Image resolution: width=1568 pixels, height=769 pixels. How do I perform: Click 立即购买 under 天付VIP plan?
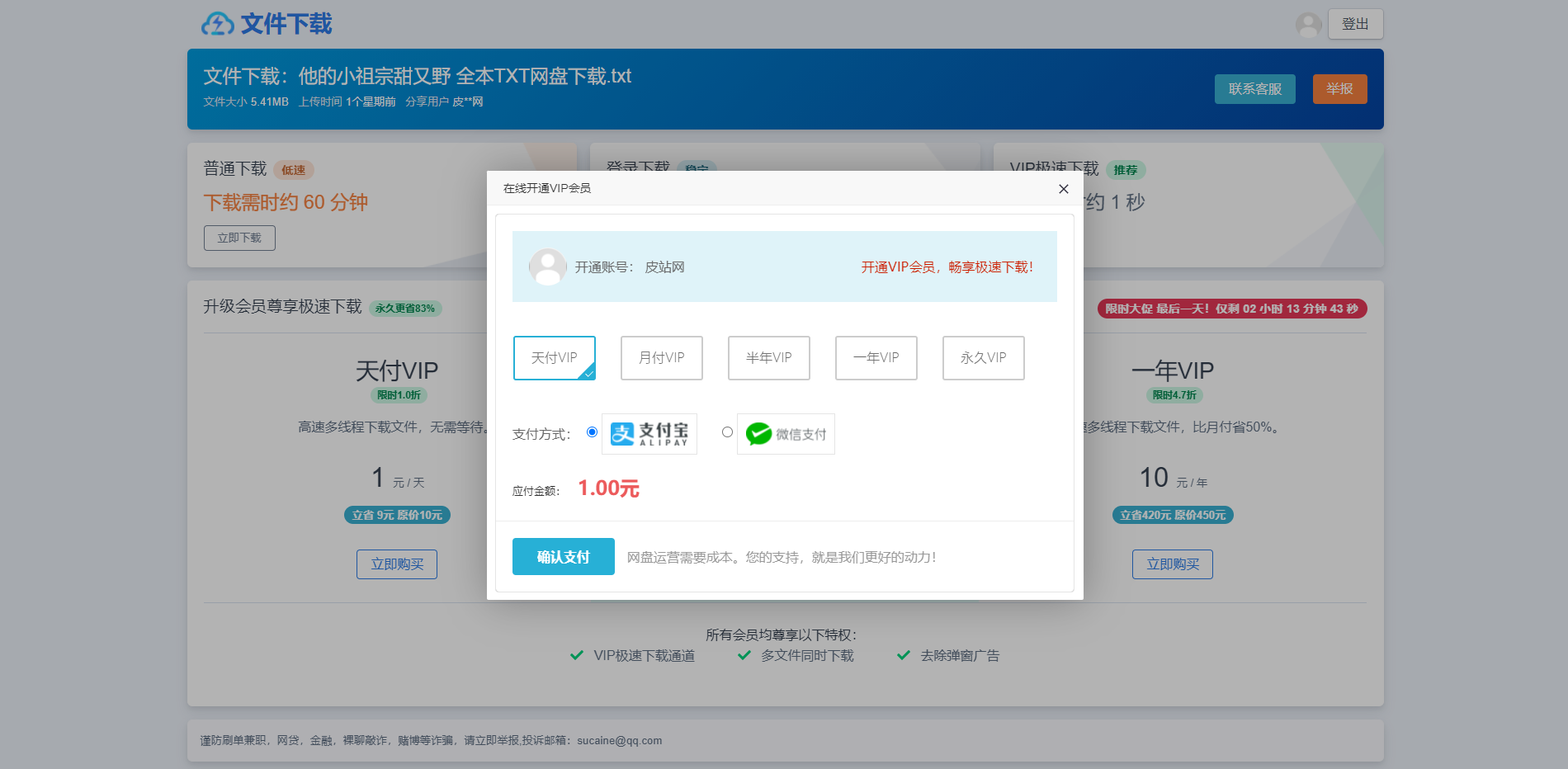(x=397, y=564)
